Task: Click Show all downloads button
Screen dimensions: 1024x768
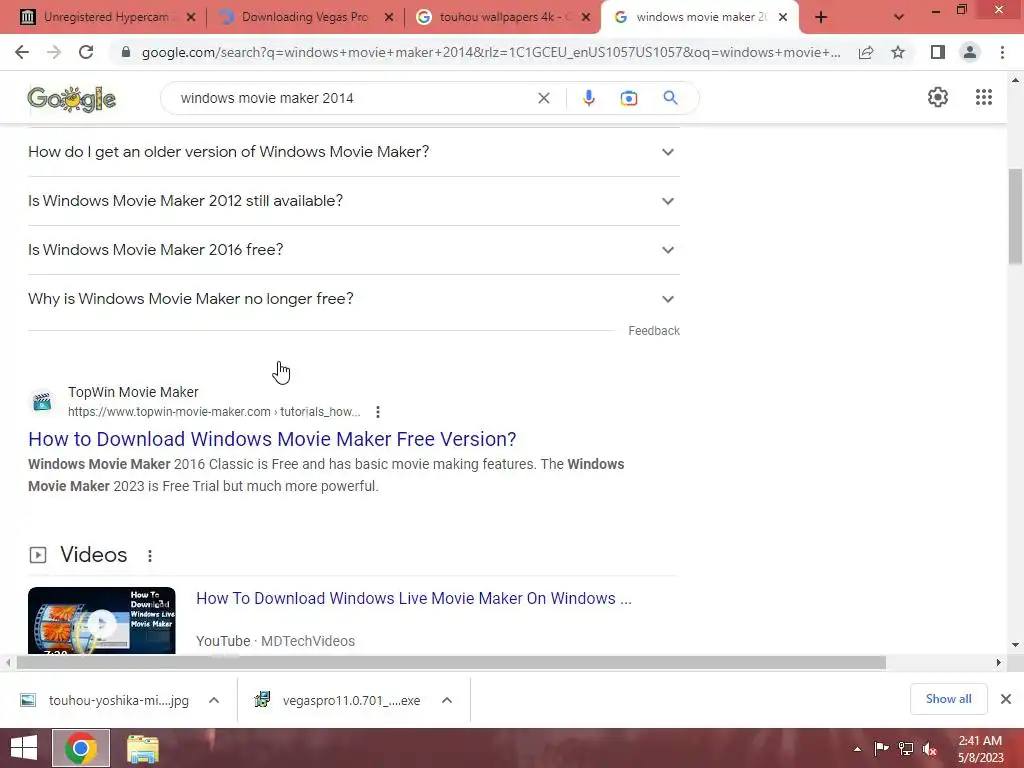Action: pos(948,699)
